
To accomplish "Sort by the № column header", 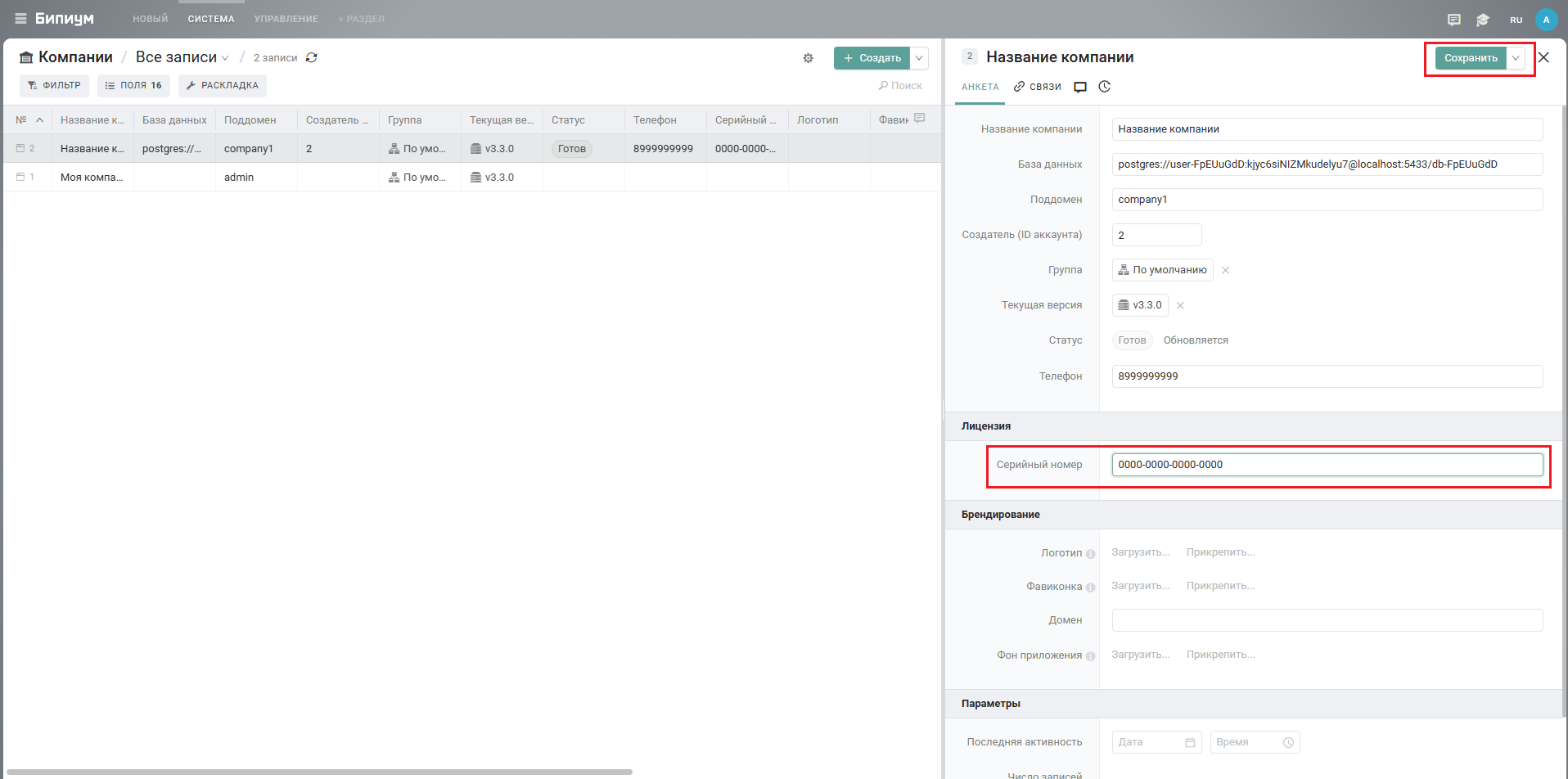I will [29, 119].
